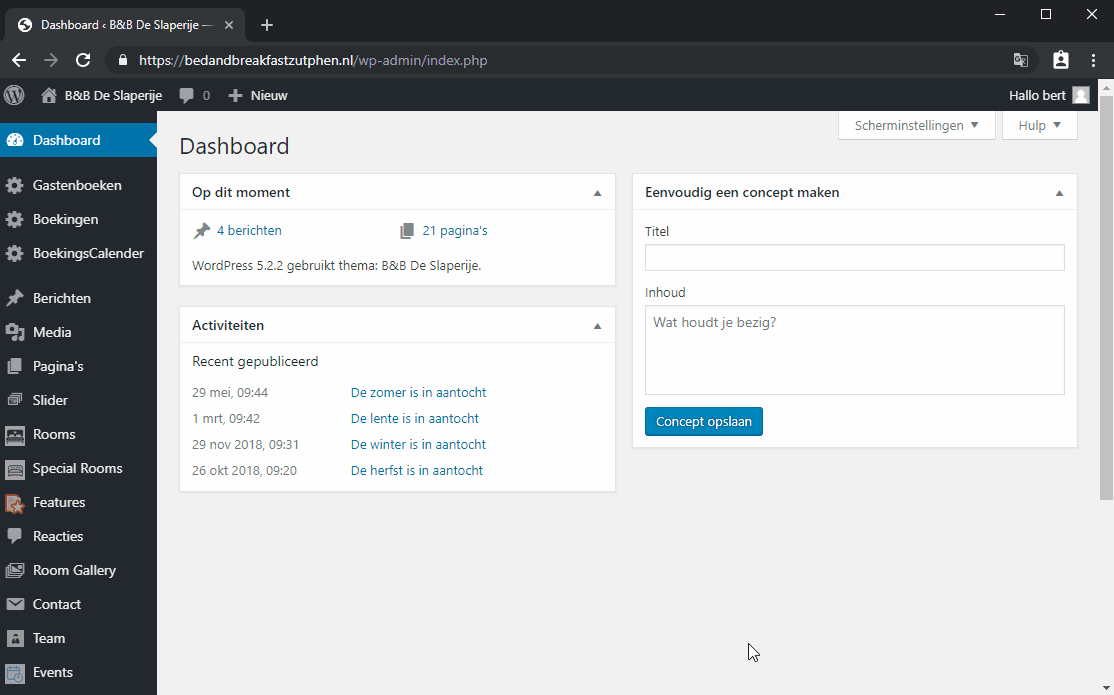Open the Boekingen menu item
The width and height of the screenshot is (1114, 695).
coord(78,220)
